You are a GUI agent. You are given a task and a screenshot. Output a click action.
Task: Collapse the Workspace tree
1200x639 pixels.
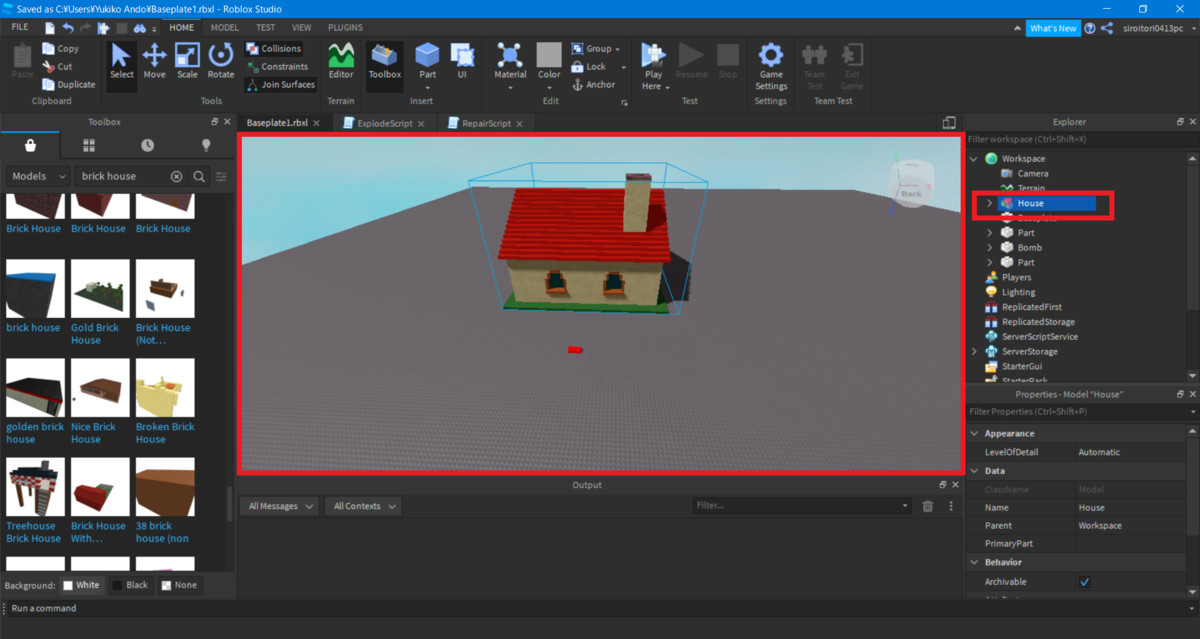pos(975,159)
